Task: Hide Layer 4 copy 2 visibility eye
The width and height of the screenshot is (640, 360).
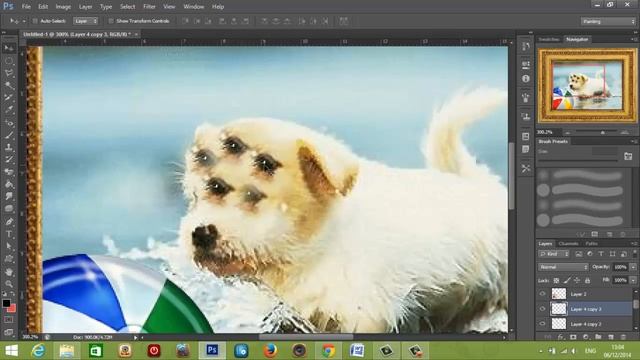Action: click(x=542, y=324)
